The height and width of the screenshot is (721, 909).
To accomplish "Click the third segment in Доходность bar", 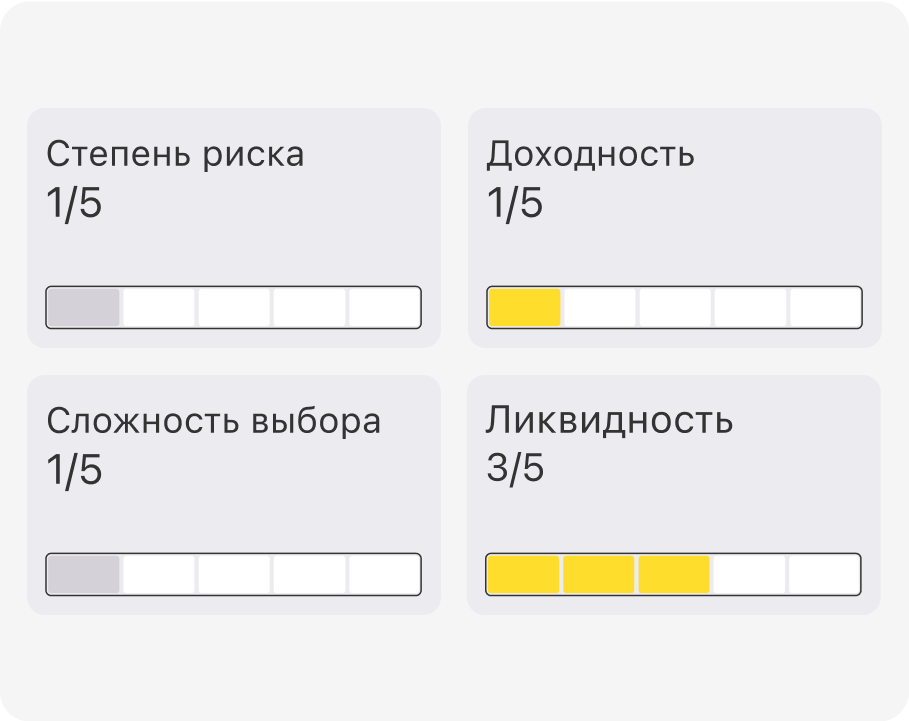I will (x=675, y=307).
